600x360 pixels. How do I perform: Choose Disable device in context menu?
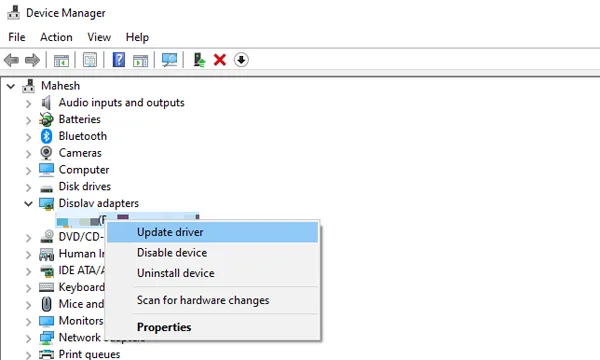[212, 252]
